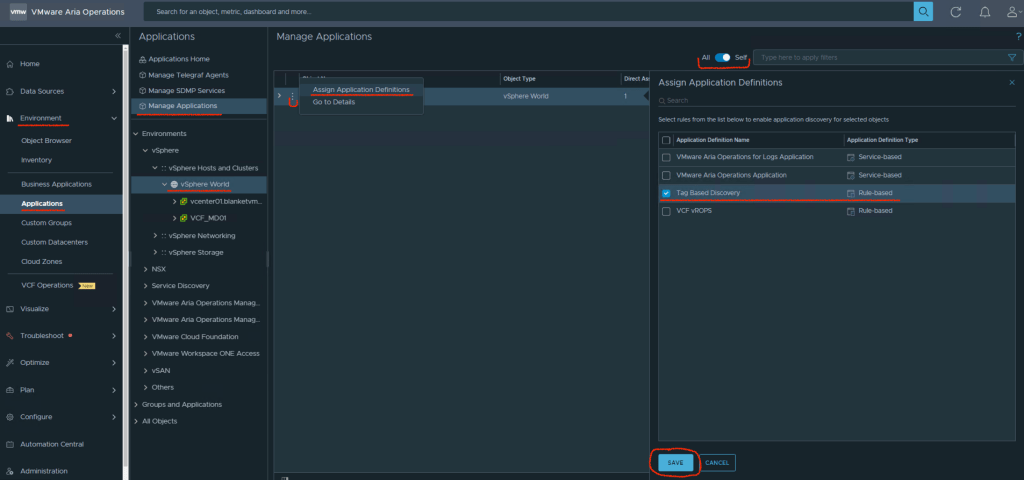Open Cloud Zones link
Viewport: 1024px width, 480px height.
(42, 261)
